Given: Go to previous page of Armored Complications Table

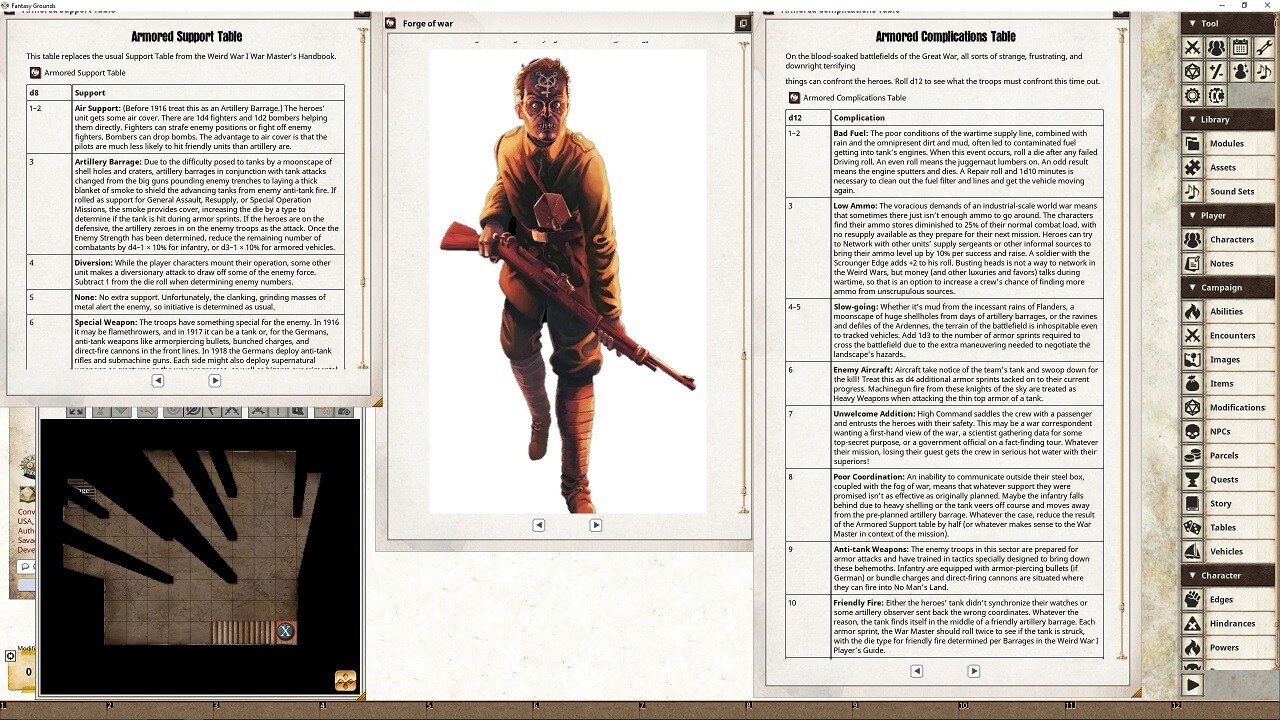Looking at the screenshot, I should point(916,671).
